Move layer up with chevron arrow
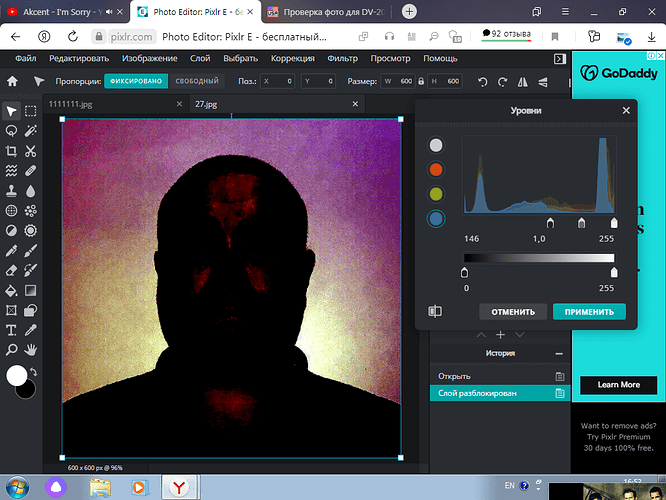 481,335
